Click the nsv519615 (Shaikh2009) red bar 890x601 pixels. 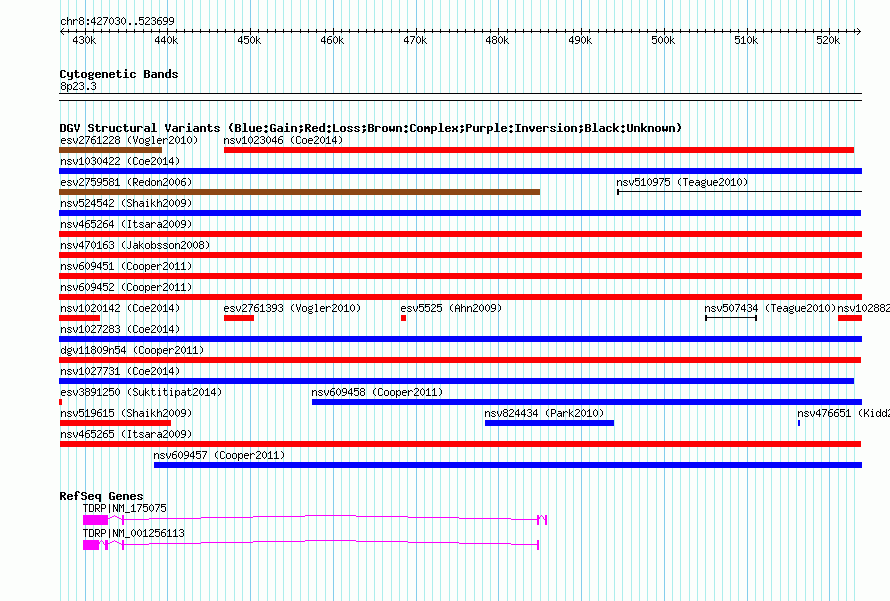tap(115, 423)
